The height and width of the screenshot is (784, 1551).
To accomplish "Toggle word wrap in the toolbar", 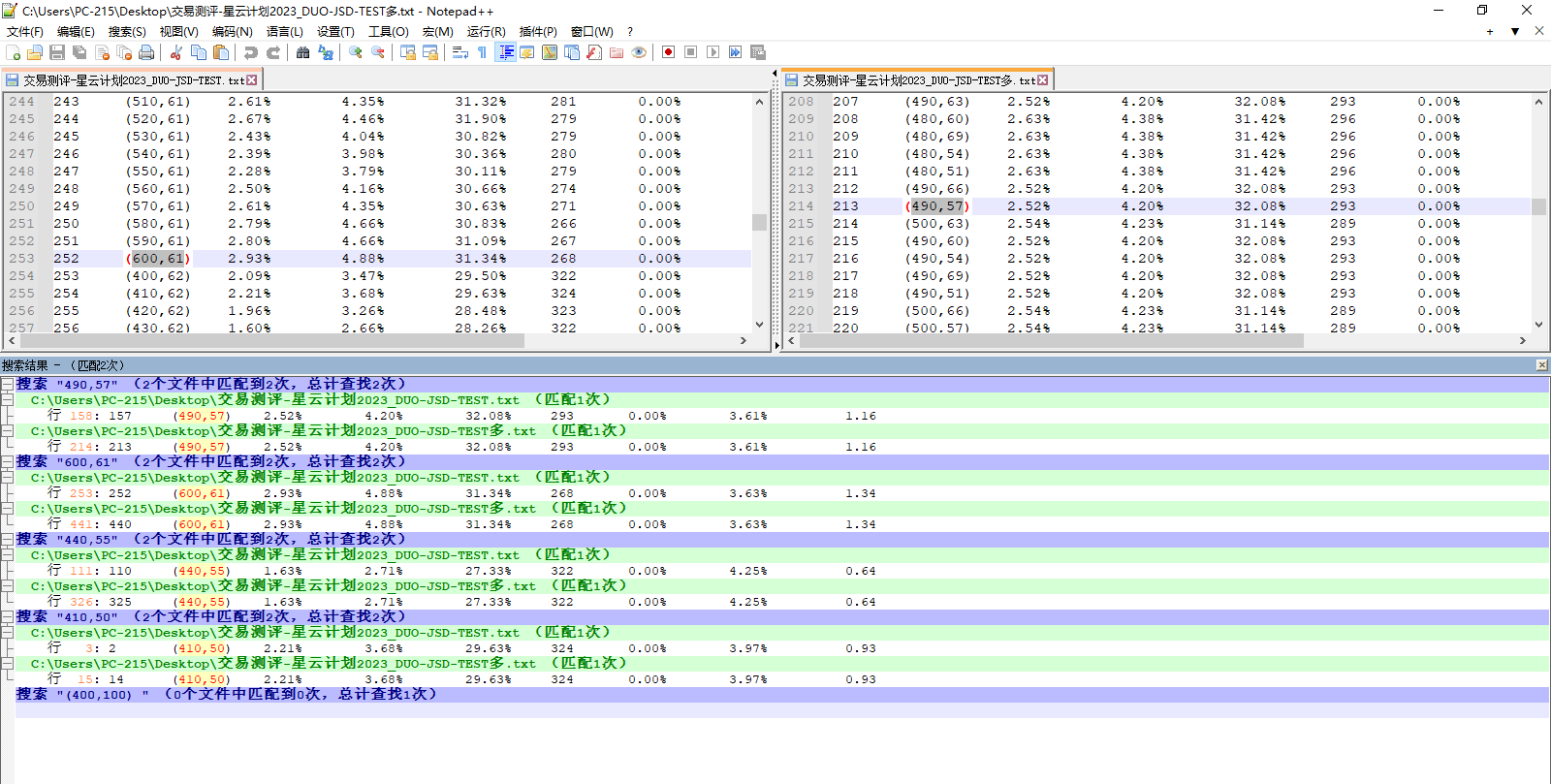I will pyautogui.click(x=460, y=52).
